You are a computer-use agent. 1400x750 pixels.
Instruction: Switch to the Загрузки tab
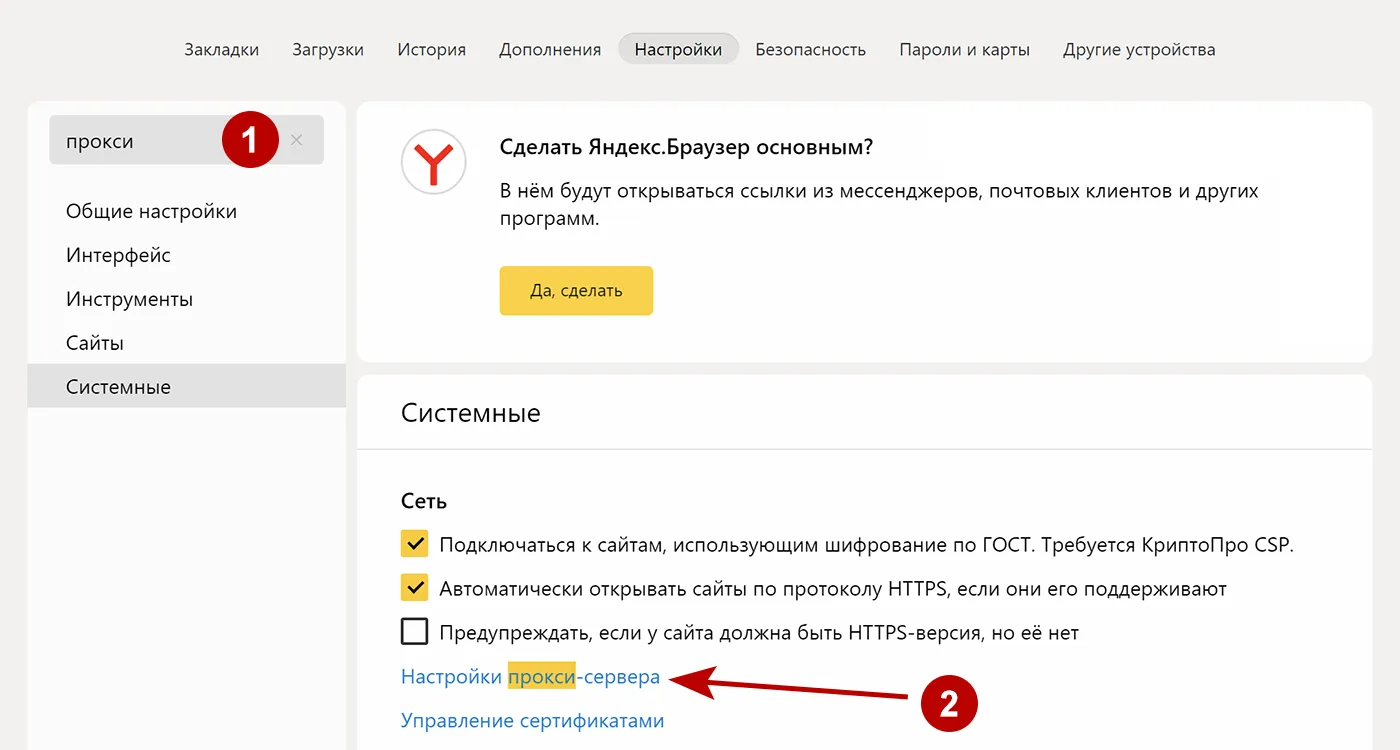click(x=328, y=48)
